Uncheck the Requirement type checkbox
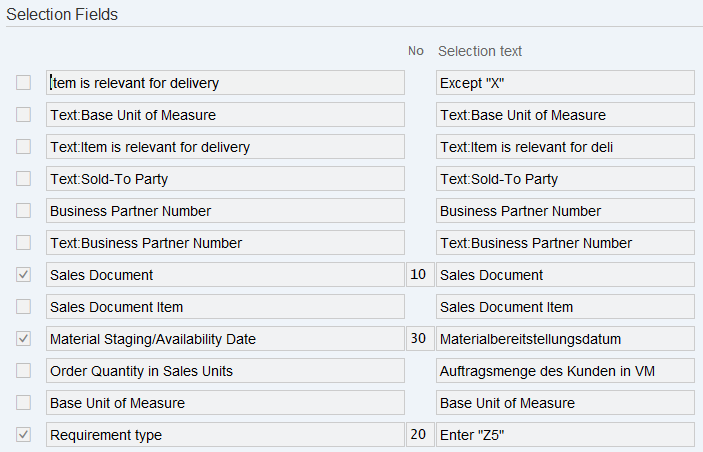Image resolution: width=703 pixels, height=452 pixels. [24, 435]
